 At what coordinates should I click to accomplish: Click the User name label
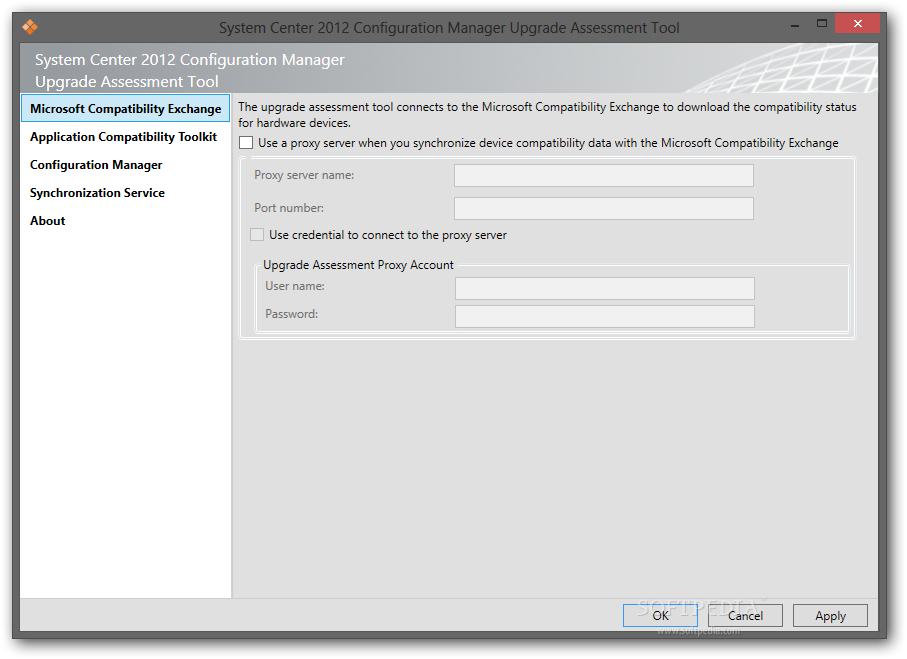[x=294, y=286]
